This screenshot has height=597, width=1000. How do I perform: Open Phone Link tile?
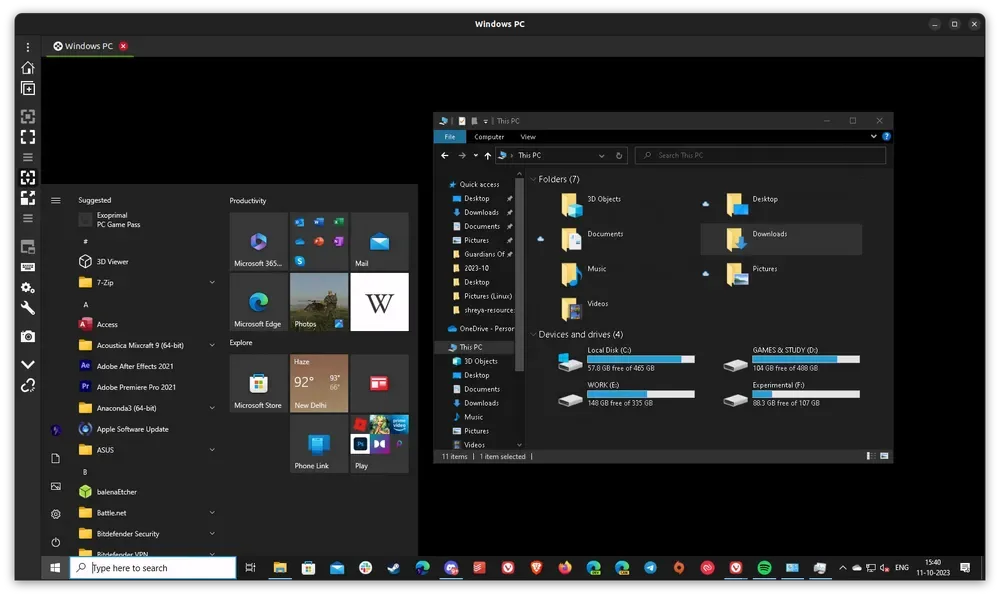click(x=319, y=444)
